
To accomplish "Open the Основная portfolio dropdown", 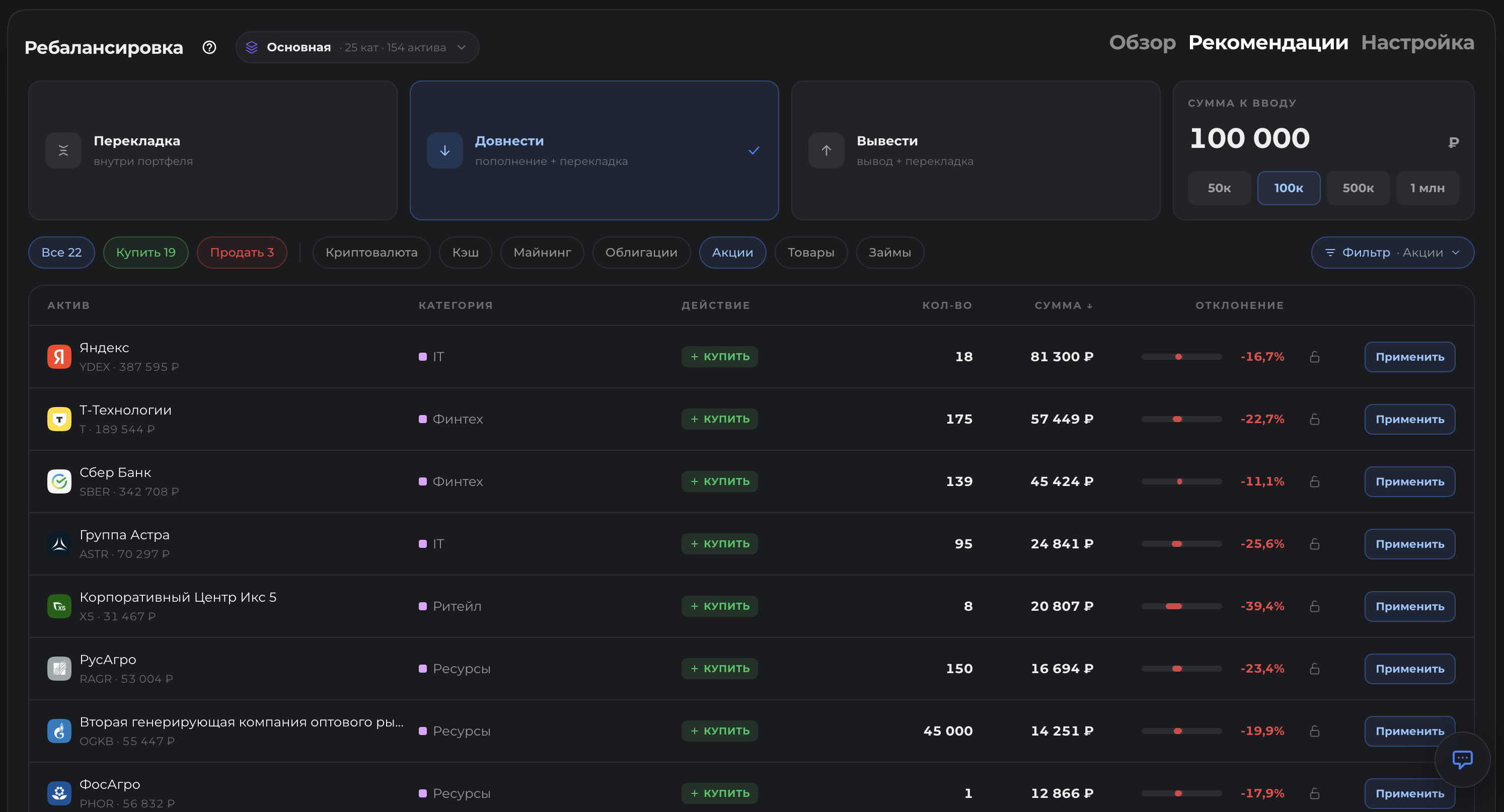I will point(357,47).
